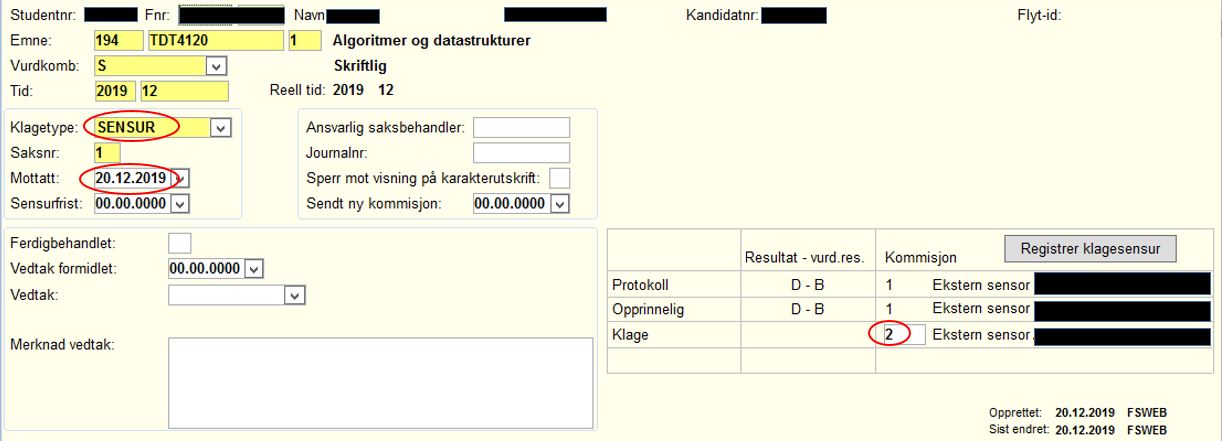This screenshot has width=1223, height=441.
Task: Expand the Mottatt date picker arrow
Action: (181, 178)
